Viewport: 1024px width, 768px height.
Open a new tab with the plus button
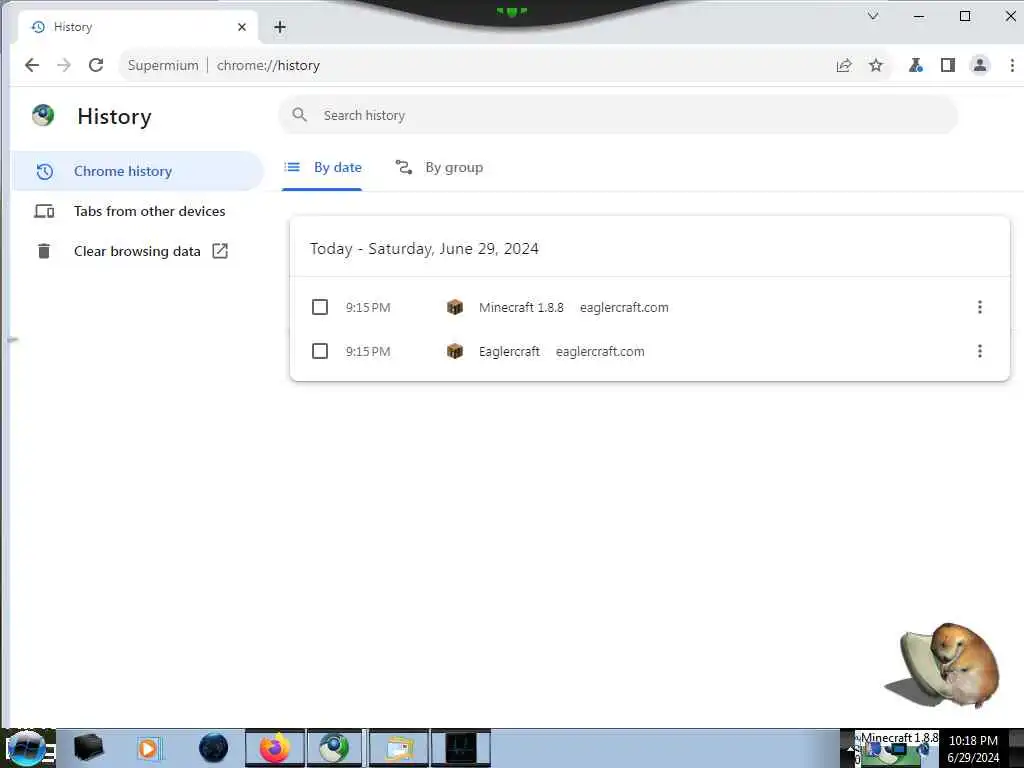click(x=280, y=27)
